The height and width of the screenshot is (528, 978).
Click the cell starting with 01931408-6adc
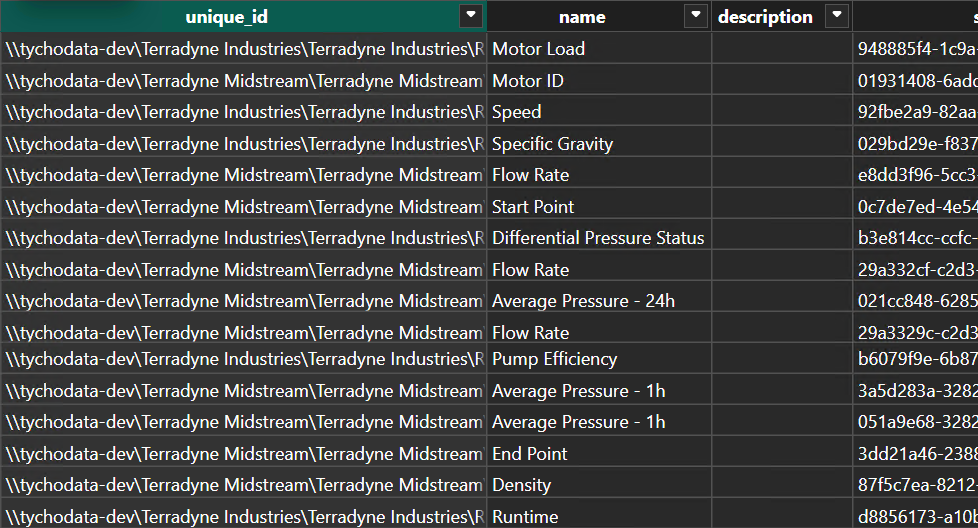click(916, 80)
